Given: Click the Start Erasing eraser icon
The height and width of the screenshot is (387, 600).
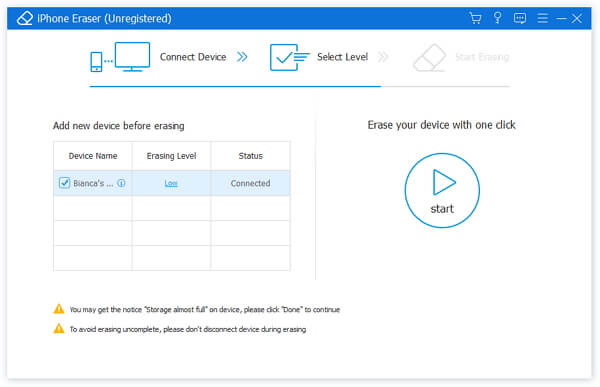Looking at the screenshot, I should (x=430, y=58).
